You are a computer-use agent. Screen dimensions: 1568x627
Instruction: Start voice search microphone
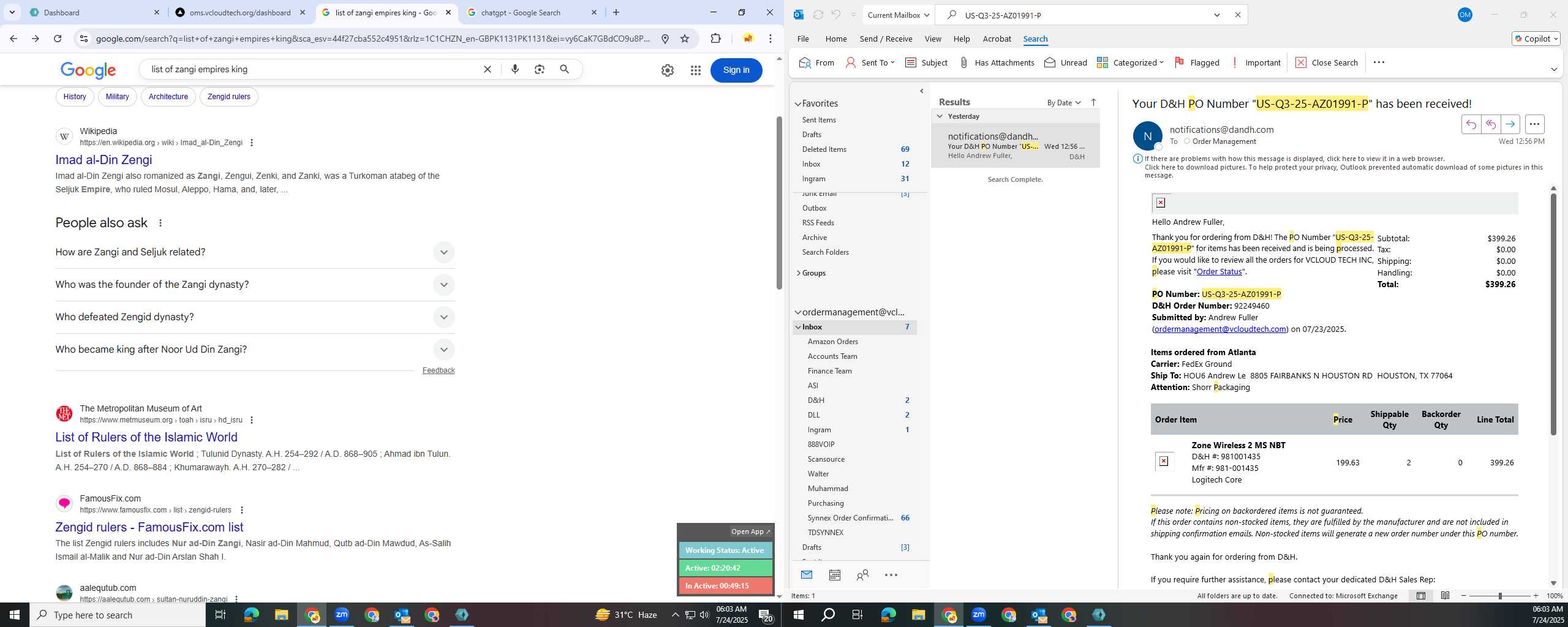coord(515,69)
